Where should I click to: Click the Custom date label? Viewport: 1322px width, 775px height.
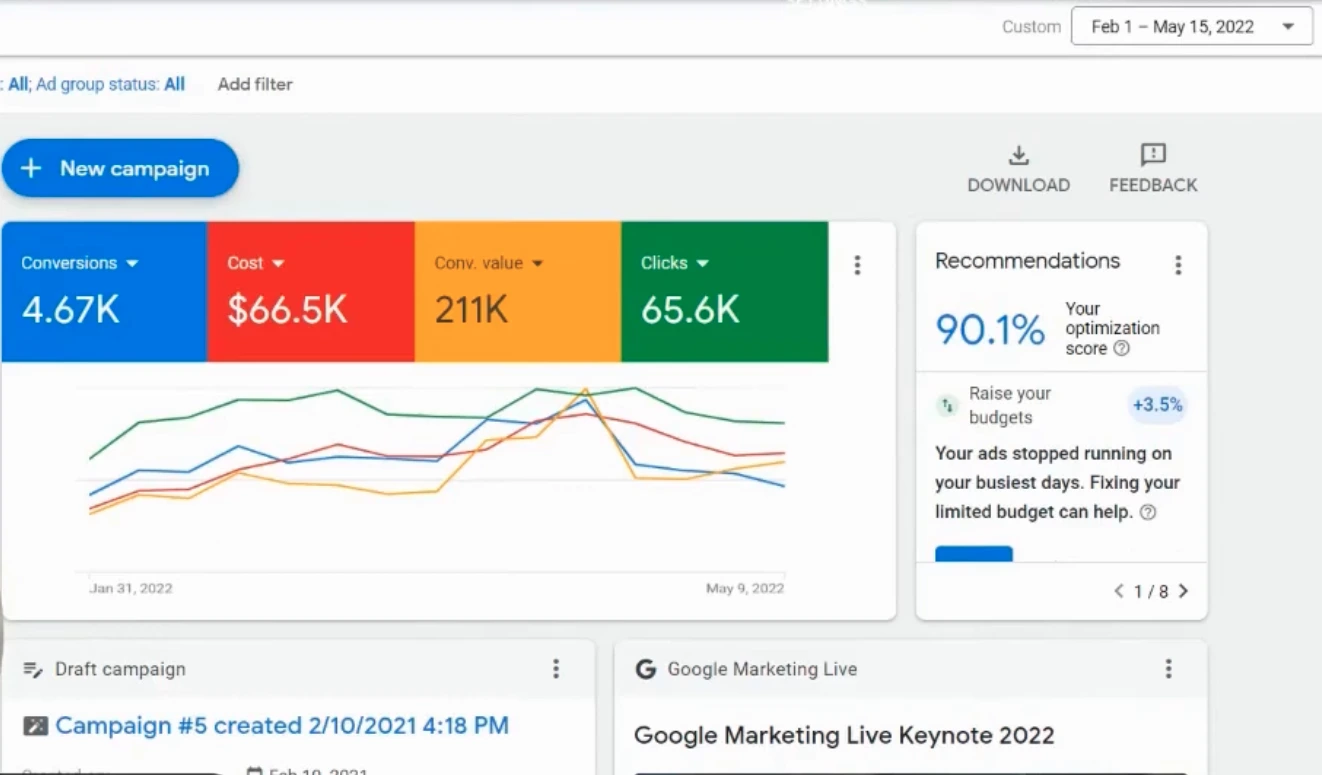tap(1031, 27)
